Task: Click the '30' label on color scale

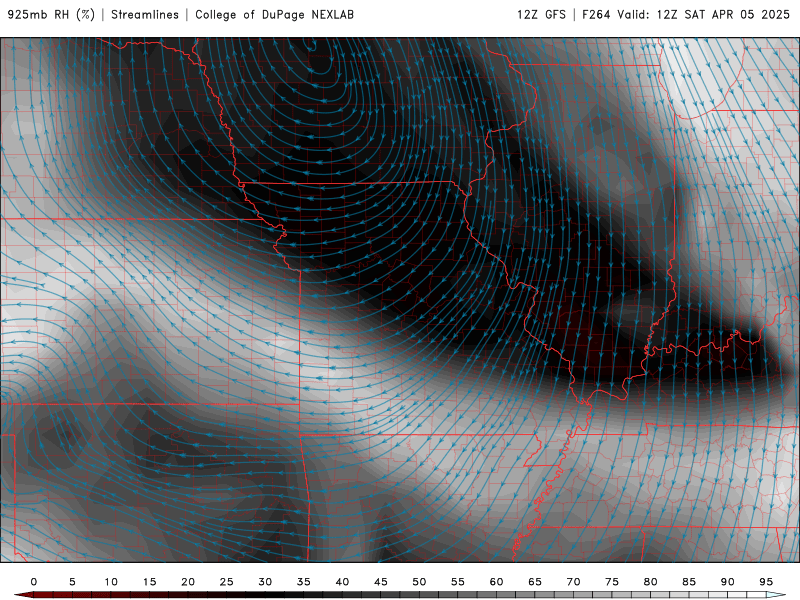Action: tap(265, 582)
